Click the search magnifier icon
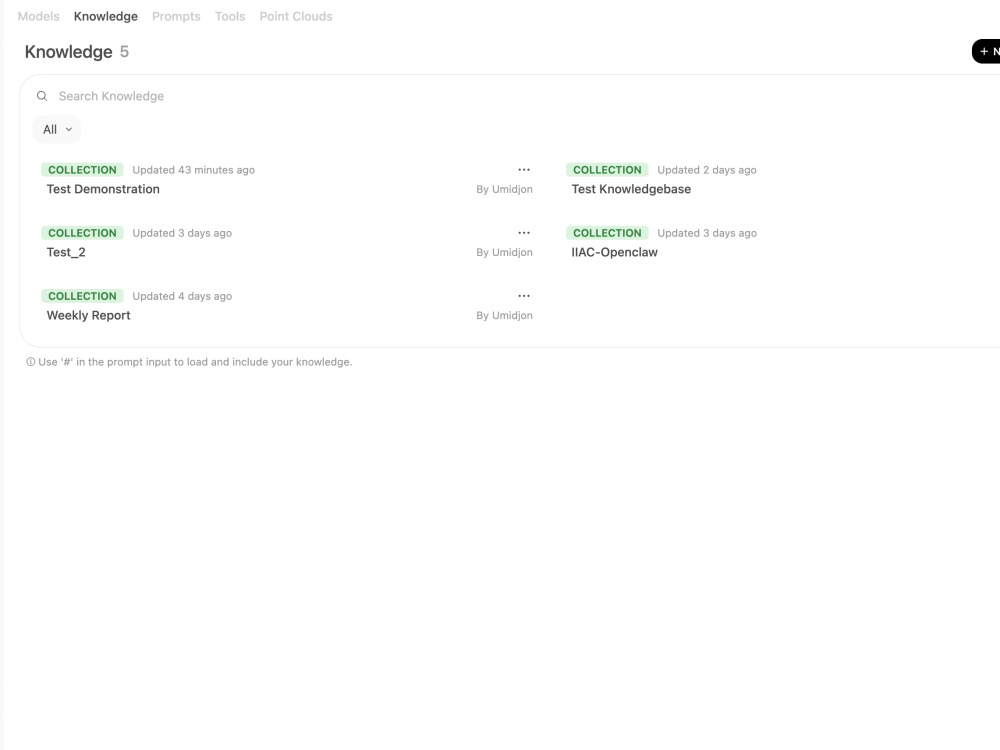This screenshot has height=750, width=1000. 42,96
